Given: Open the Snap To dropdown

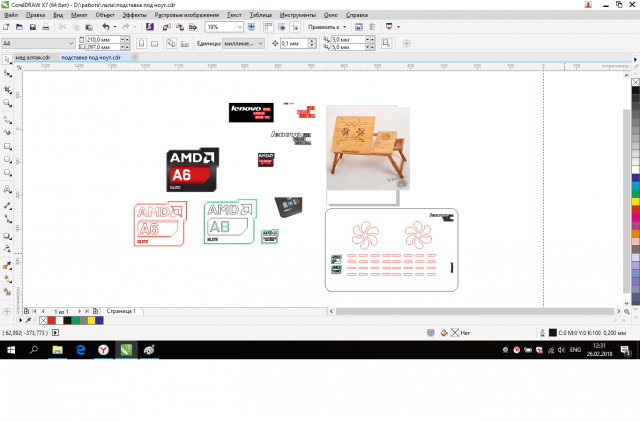Looking at the screenshot, I should coord(327,27).
